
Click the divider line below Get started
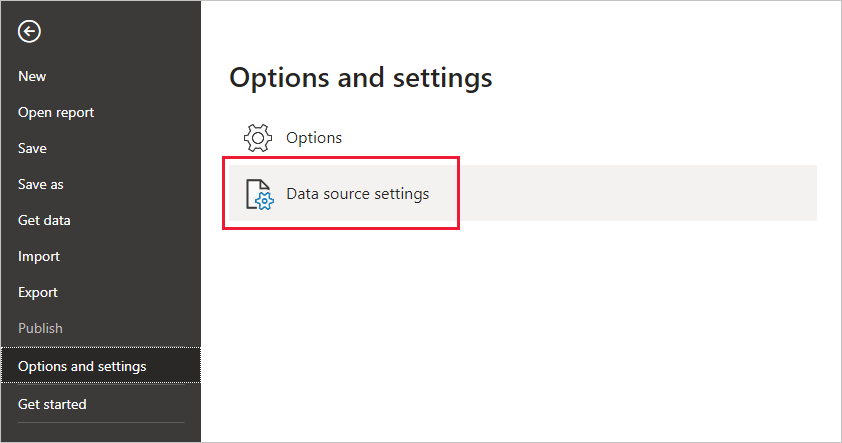[x=100, y=423]
